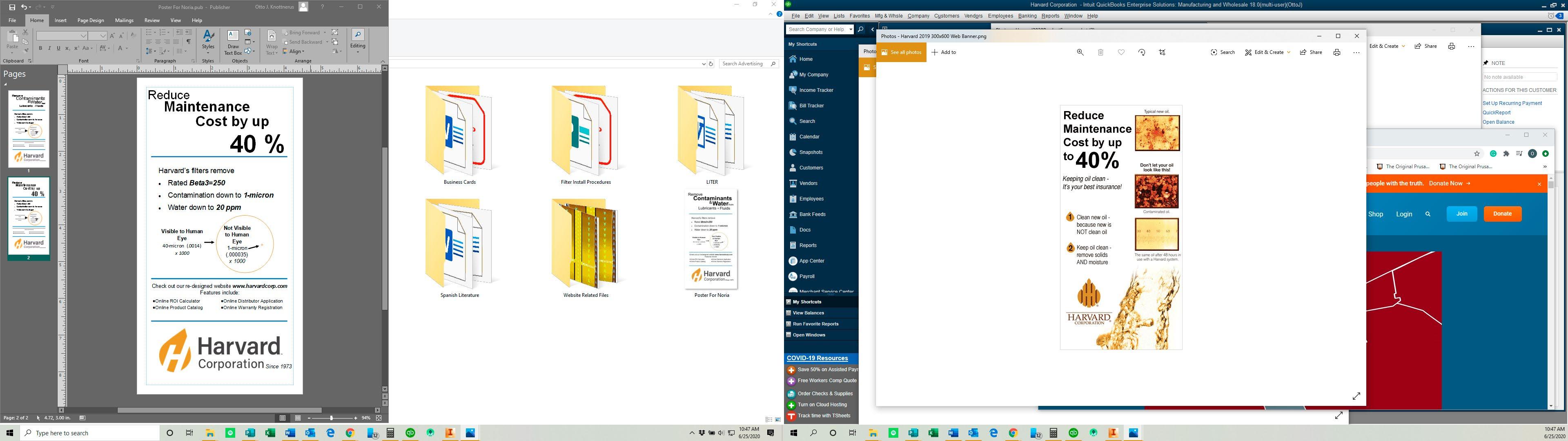Rotate the photo in Photos app

tap(1141, 52)
